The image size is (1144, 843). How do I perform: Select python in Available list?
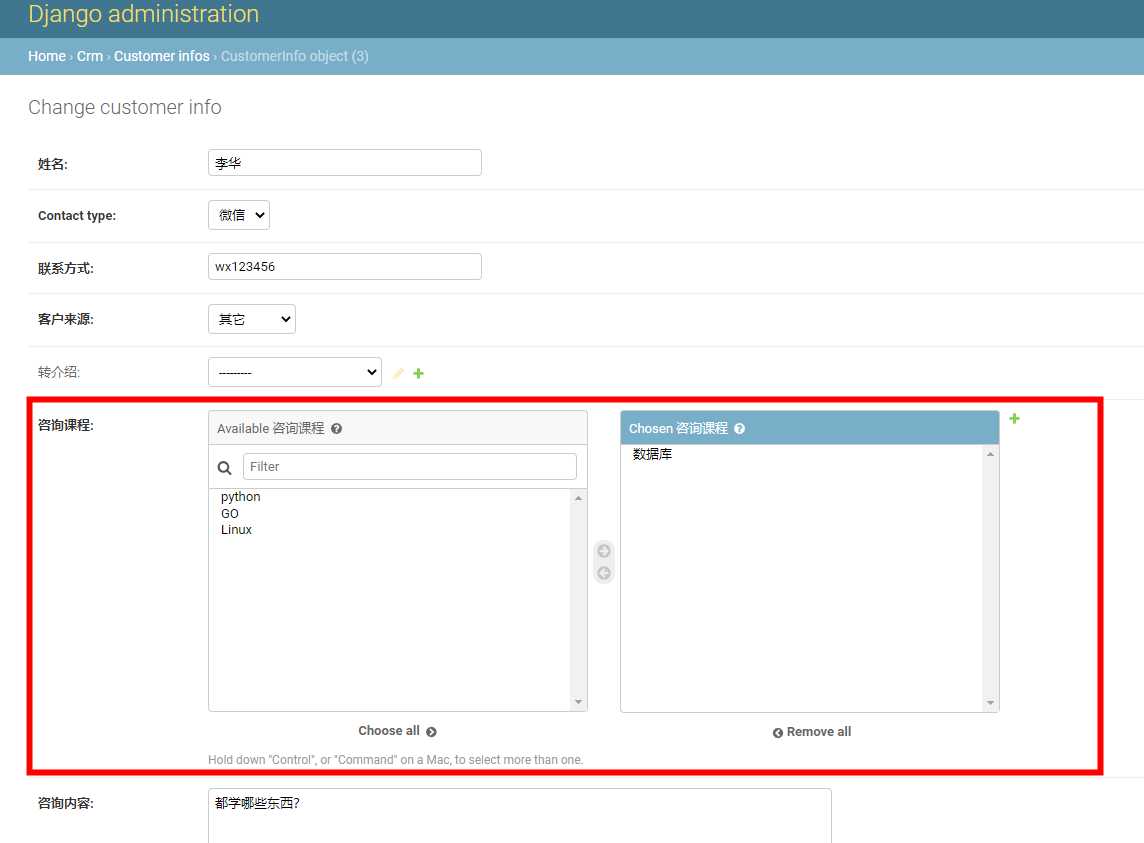(x=240, y=496)
